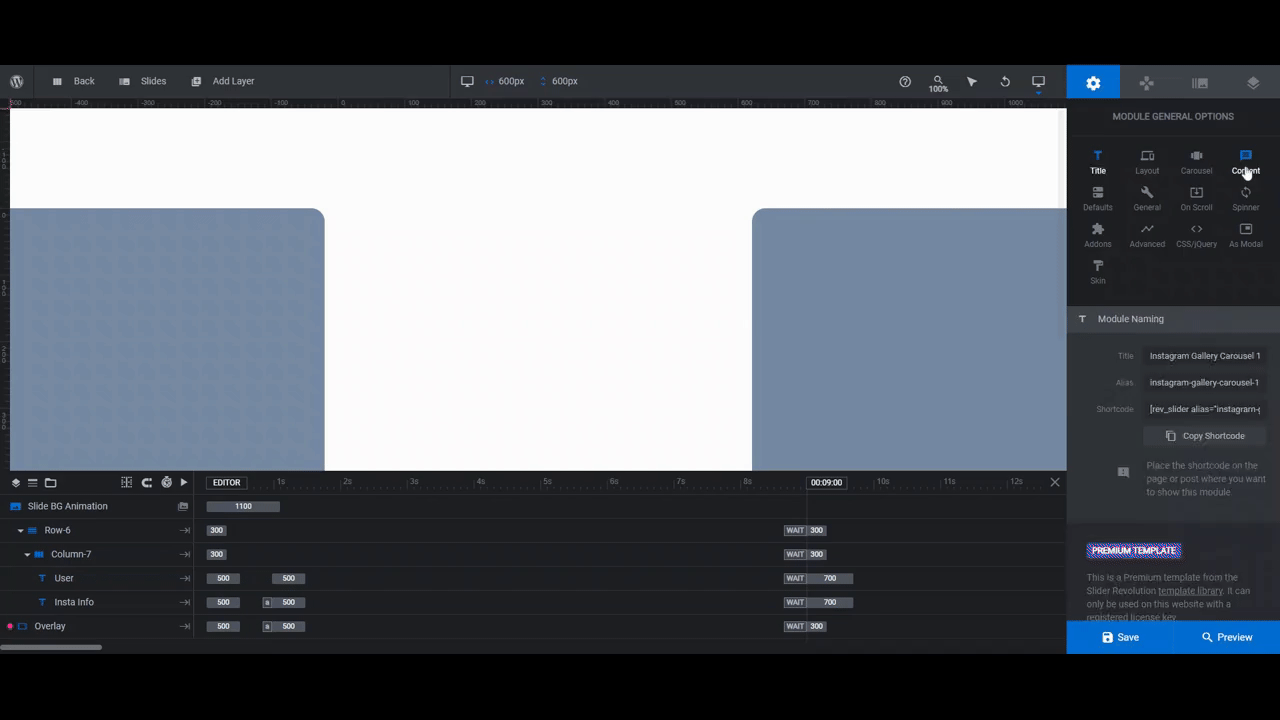Switch to the Layer options tab
The width and height of the screenshot is (1280, 720).
pyautogui.click(x=1253, y=83)
